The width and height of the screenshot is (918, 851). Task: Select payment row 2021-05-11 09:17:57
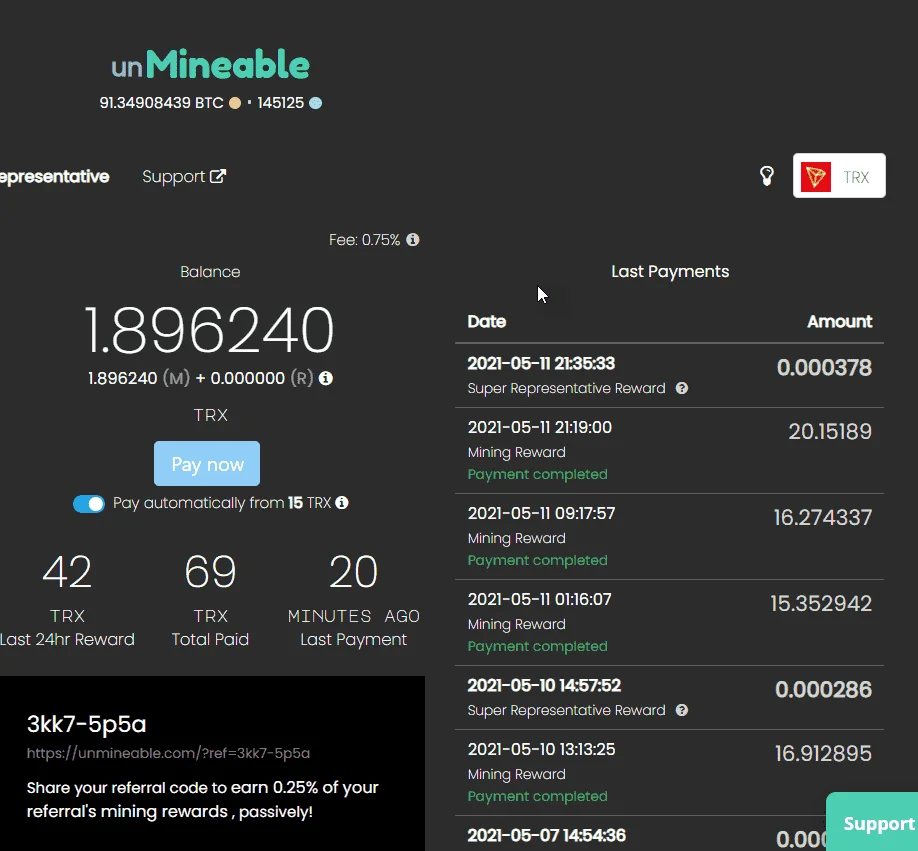669,537
